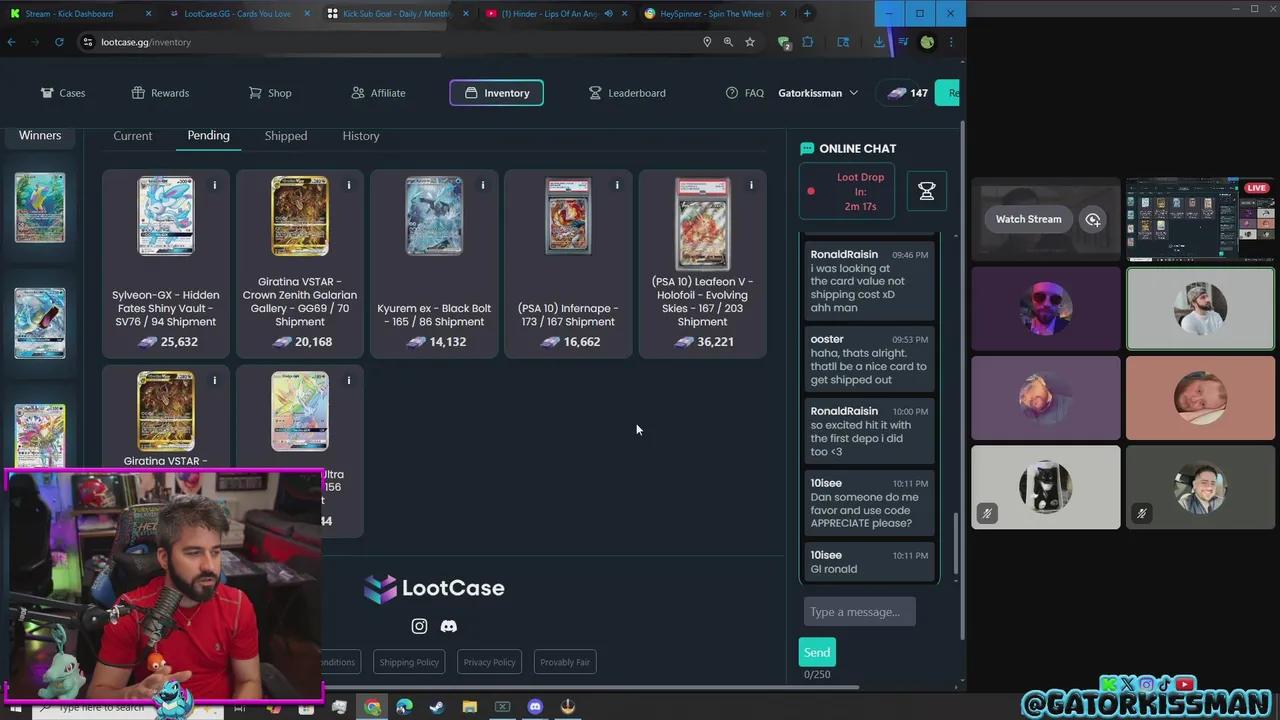Go to the Shop page

coord(270,93)
